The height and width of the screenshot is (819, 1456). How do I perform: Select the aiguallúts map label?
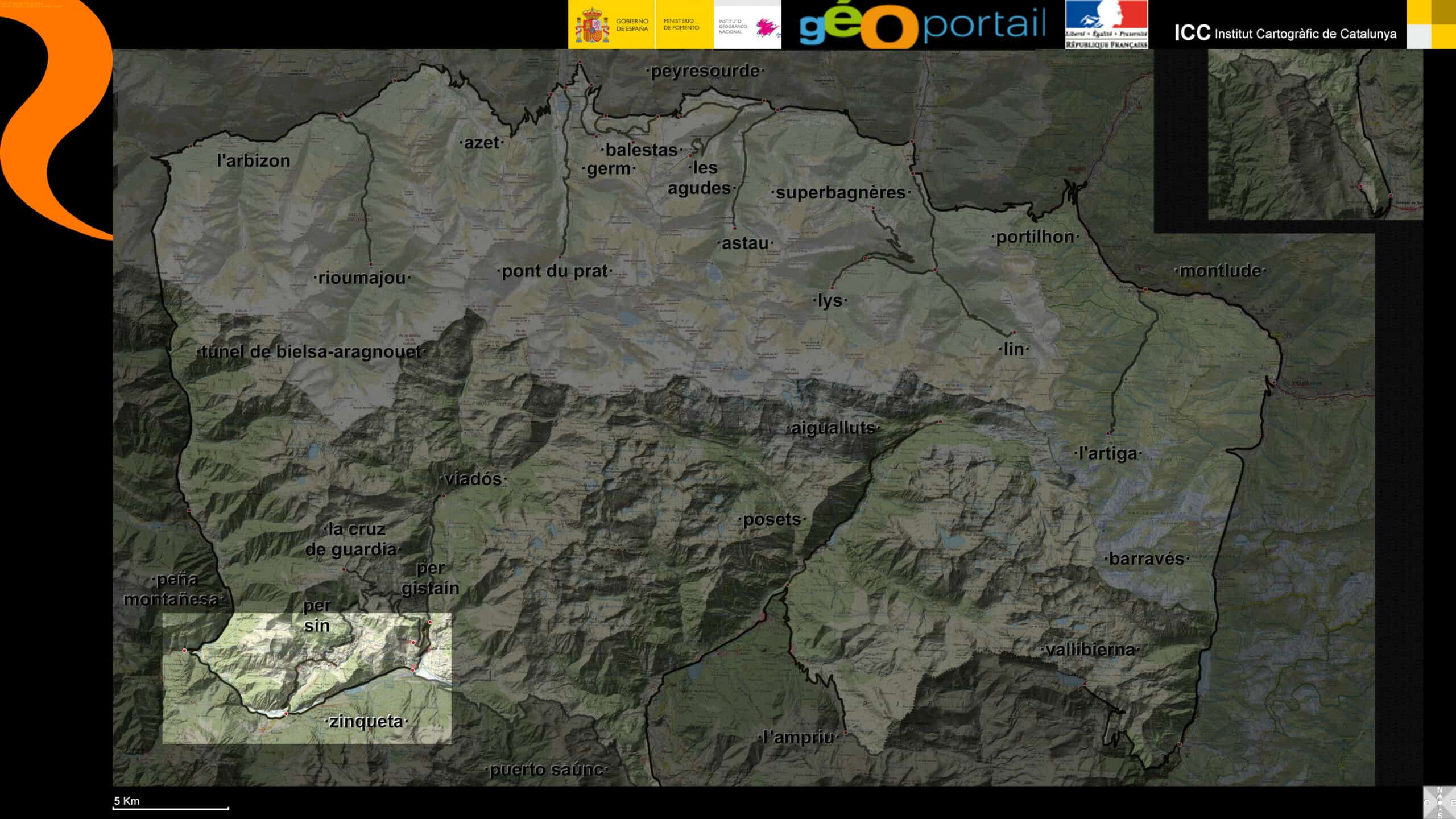[833, 428]
